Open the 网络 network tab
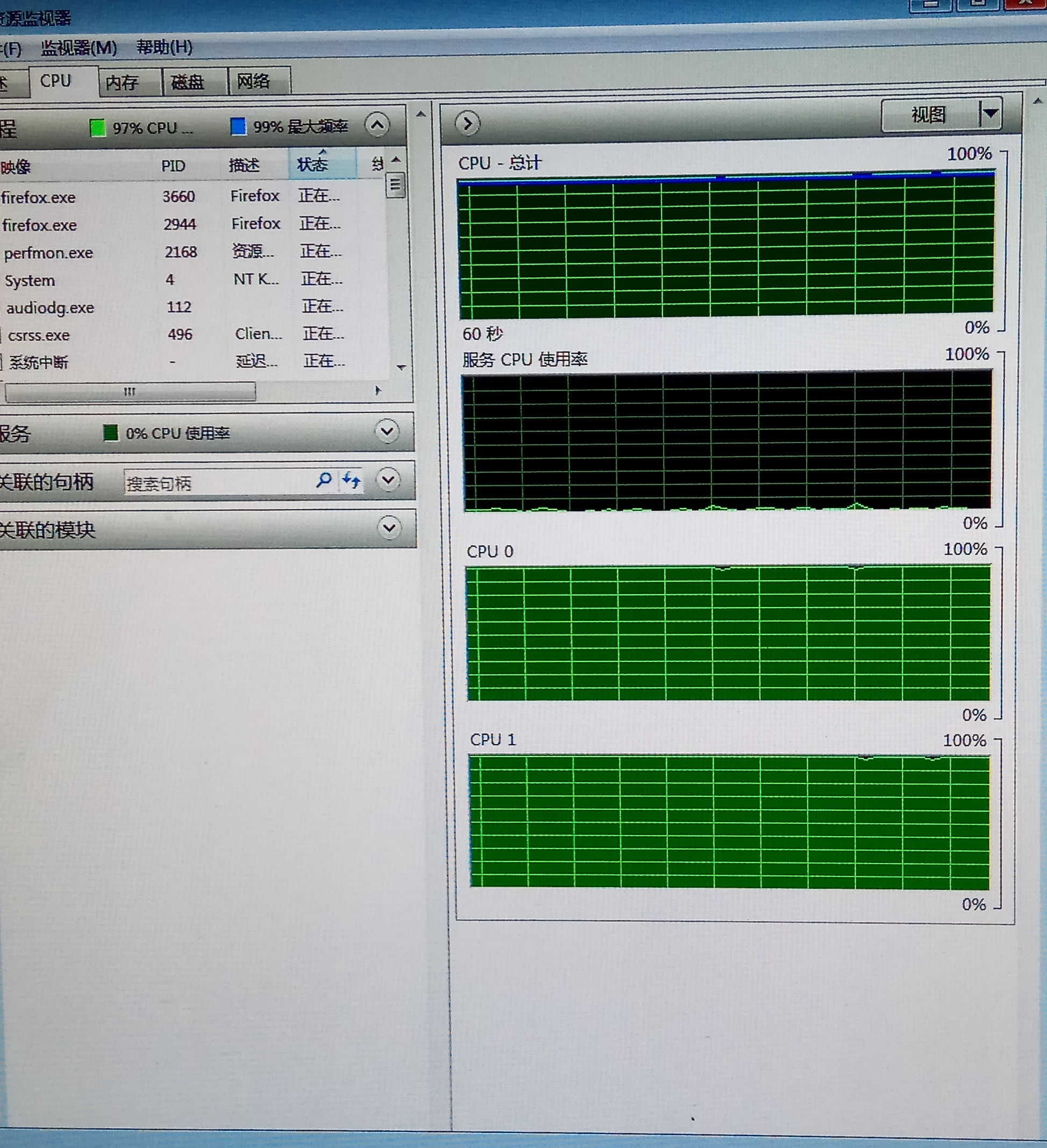 [253, 81]
